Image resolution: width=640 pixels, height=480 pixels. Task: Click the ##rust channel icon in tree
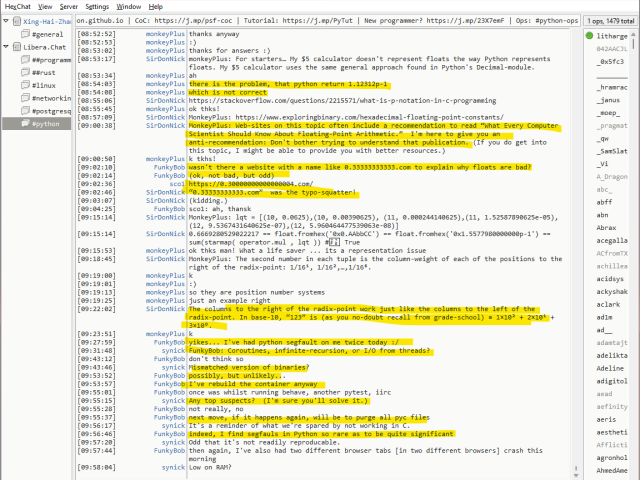(25, 73)
